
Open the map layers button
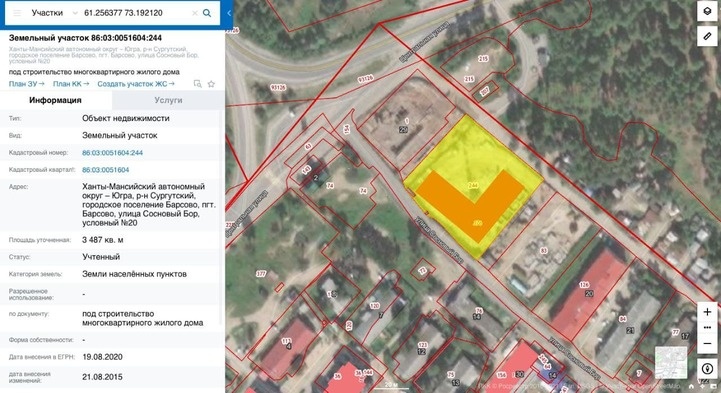point(707,11)
